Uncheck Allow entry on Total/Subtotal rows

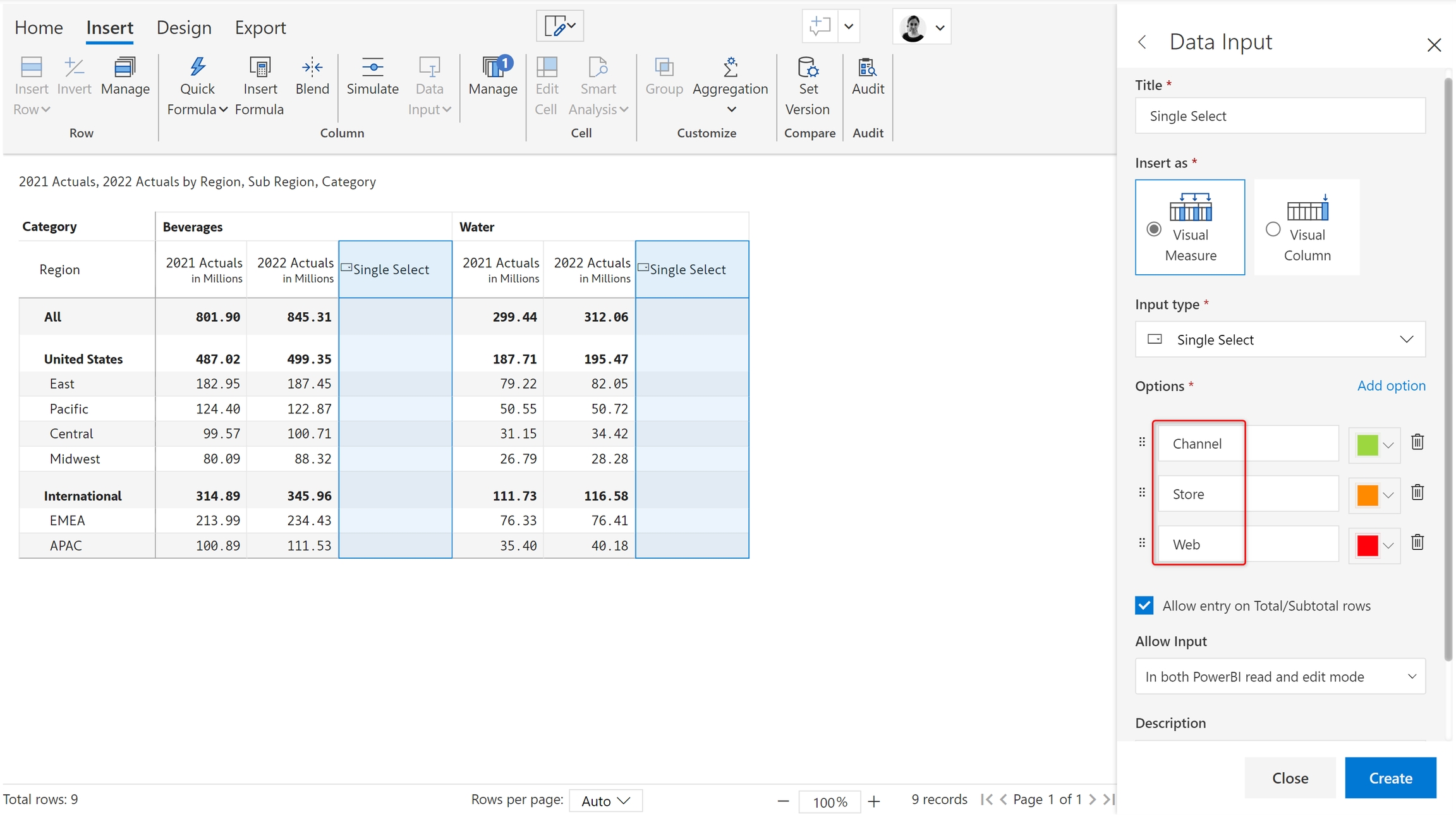point(1144,605)
